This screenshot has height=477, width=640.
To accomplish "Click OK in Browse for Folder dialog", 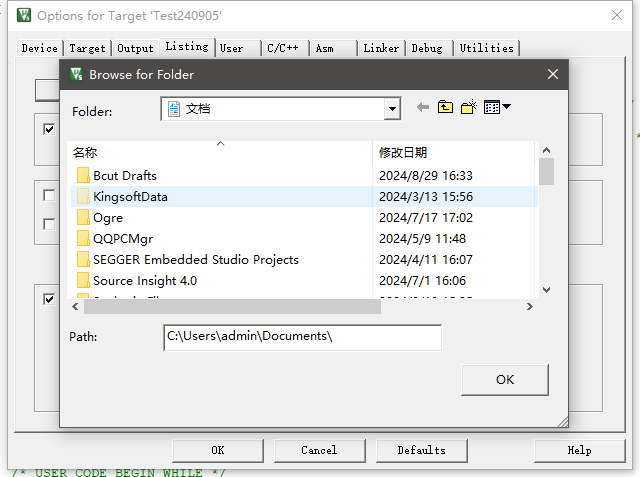I will pos(505,379).
